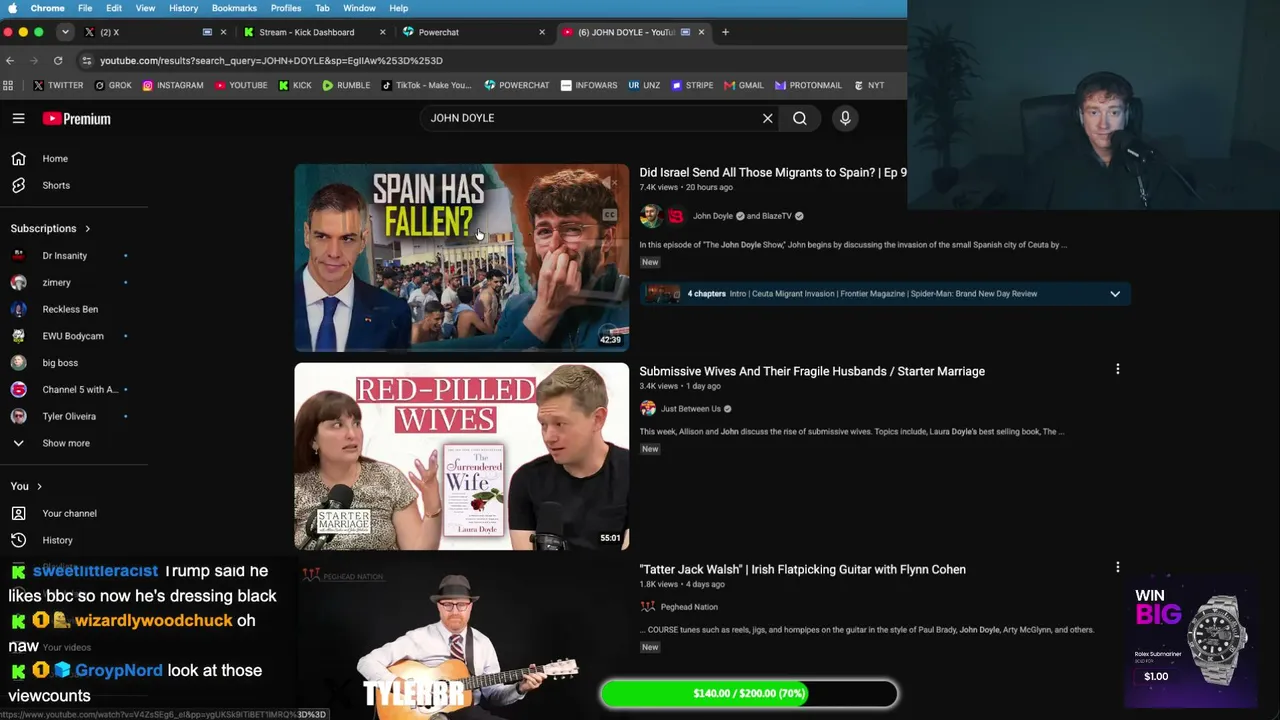Screen dimensions: 1280x720
Task: Open the RUMBLE bookmark
Action: 346,85
